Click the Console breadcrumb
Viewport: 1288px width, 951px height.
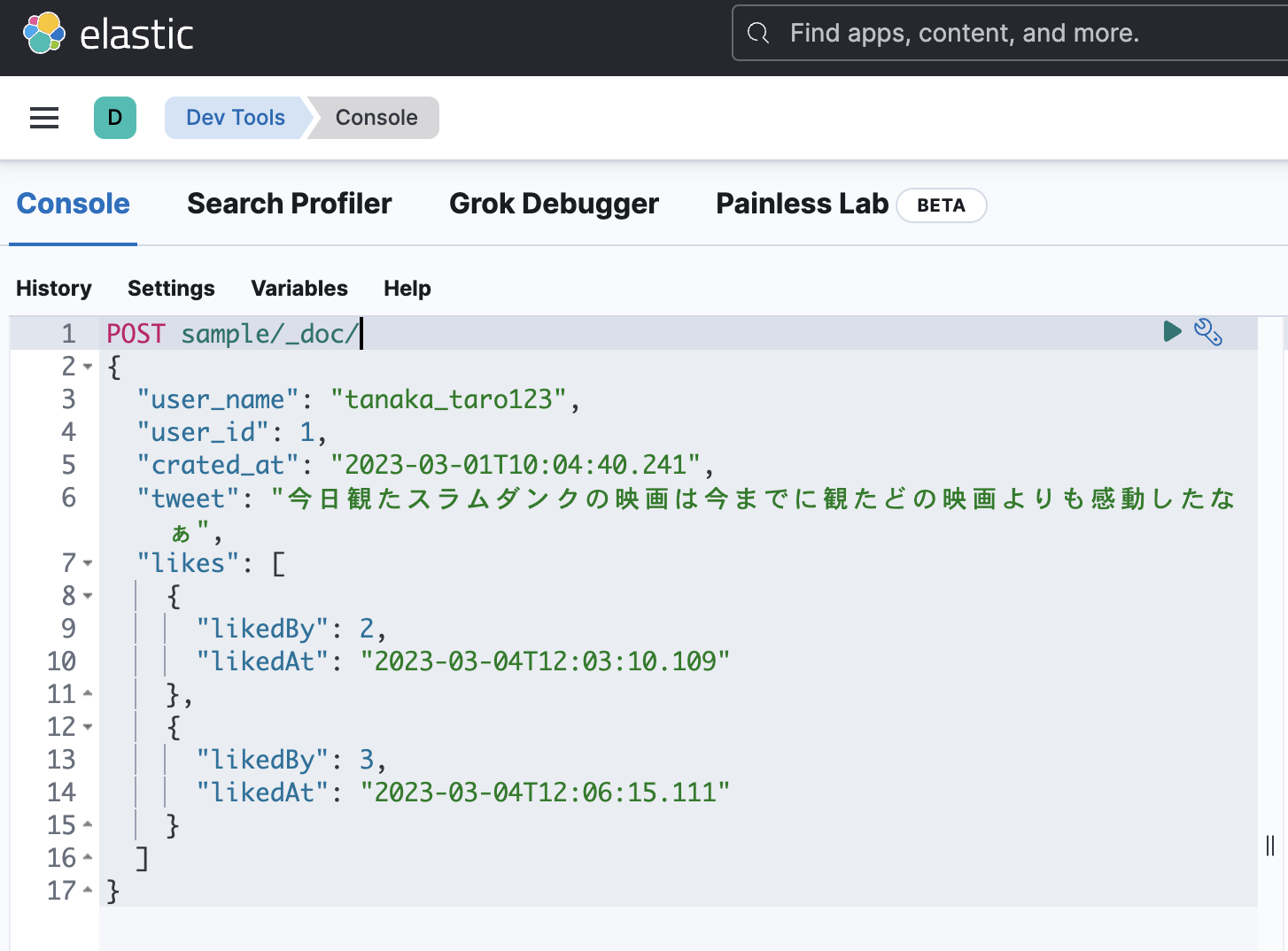tap(376, 118)
